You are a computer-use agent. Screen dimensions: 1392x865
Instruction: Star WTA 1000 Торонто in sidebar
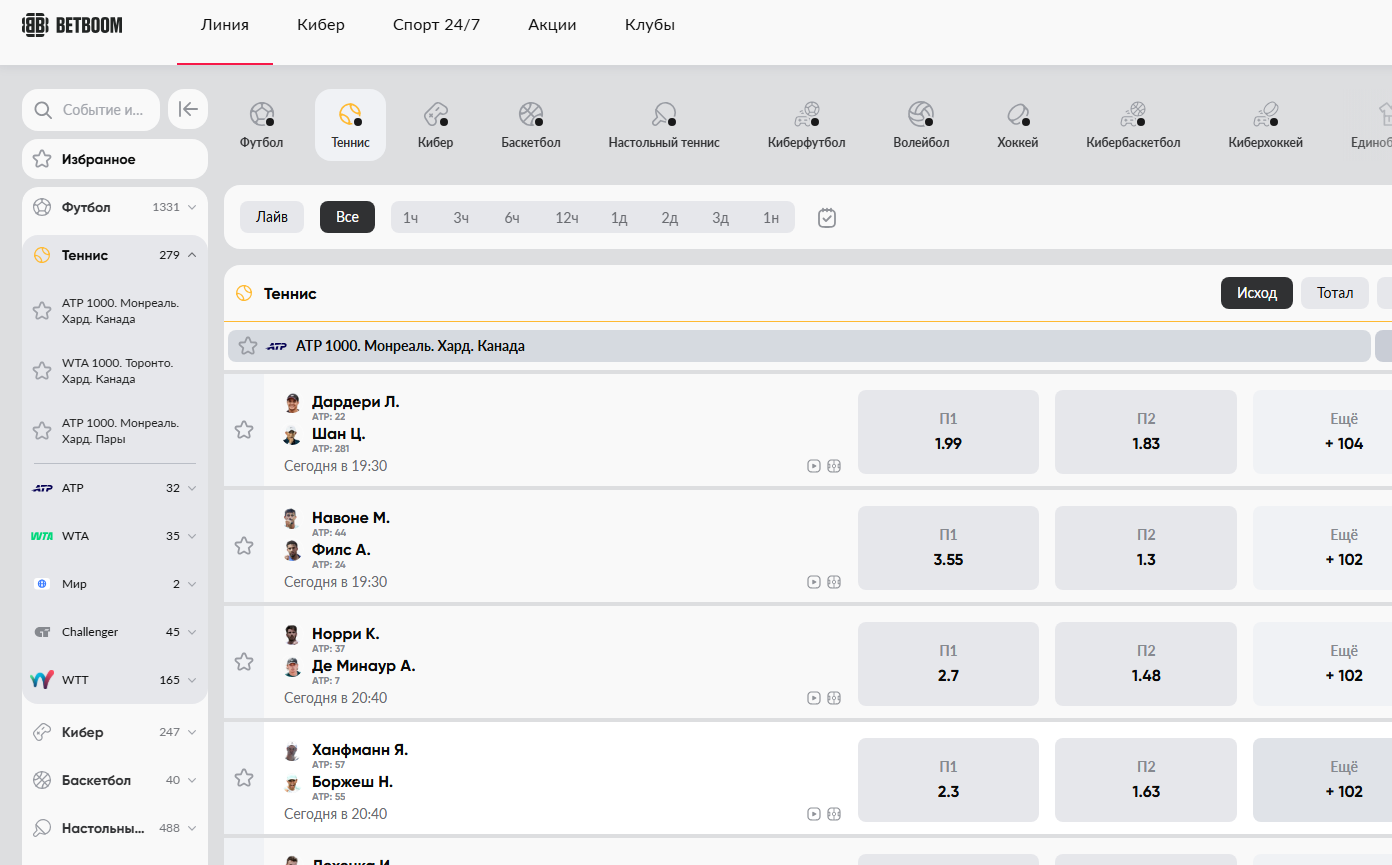click(42, 371)
